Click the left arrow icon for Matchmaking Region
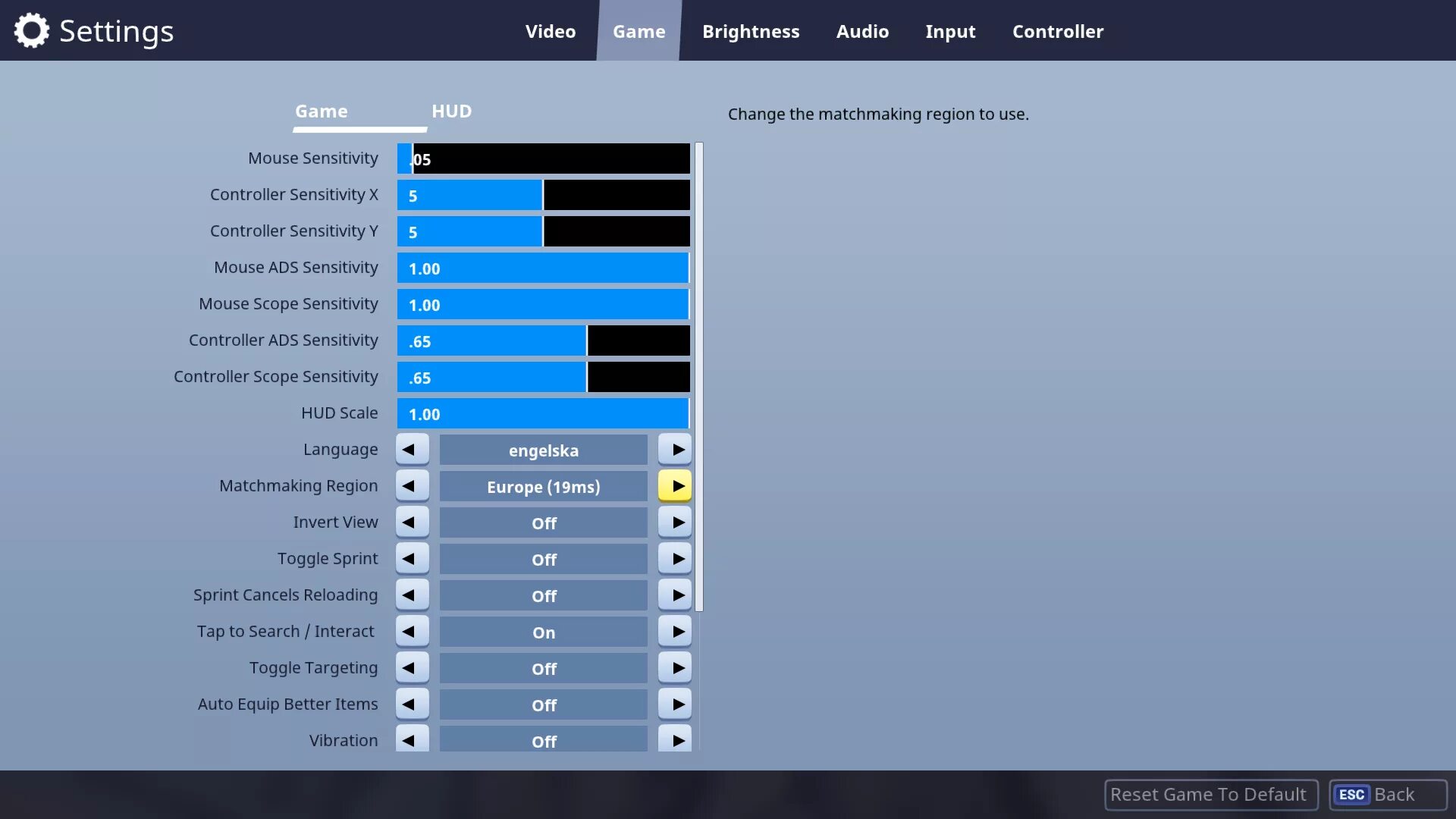The height and width of the screenshot is (819, 1456). [x=411, y=486]
